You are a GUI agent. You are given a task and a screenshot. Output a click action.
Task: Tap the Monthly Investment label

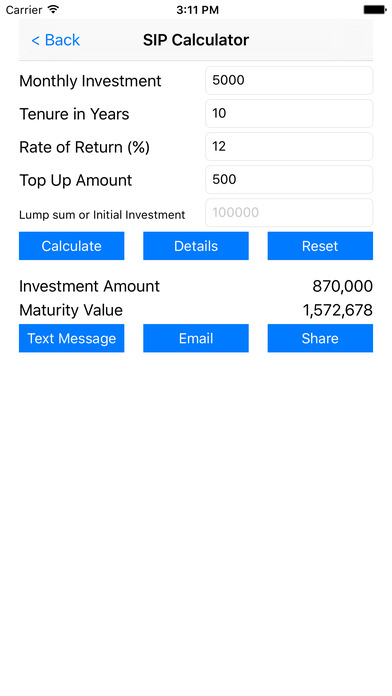(90, 81)
